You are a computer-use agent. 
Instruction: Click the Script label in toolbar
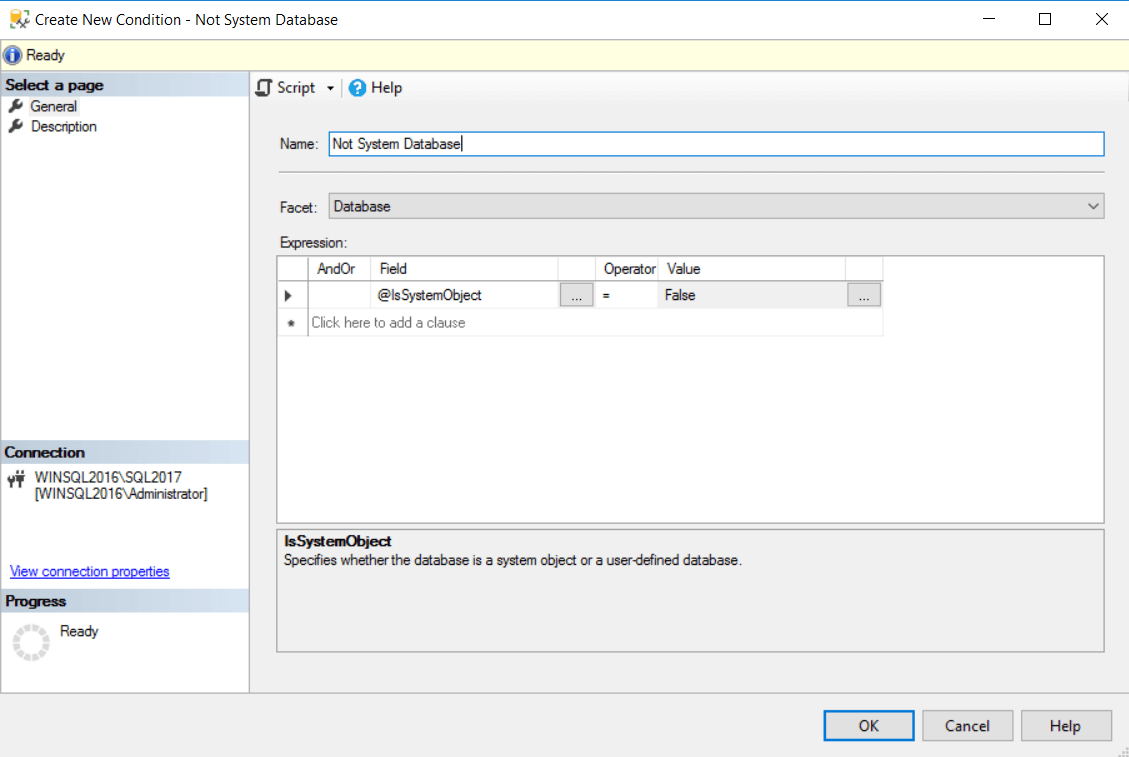[x=296, y=88]
